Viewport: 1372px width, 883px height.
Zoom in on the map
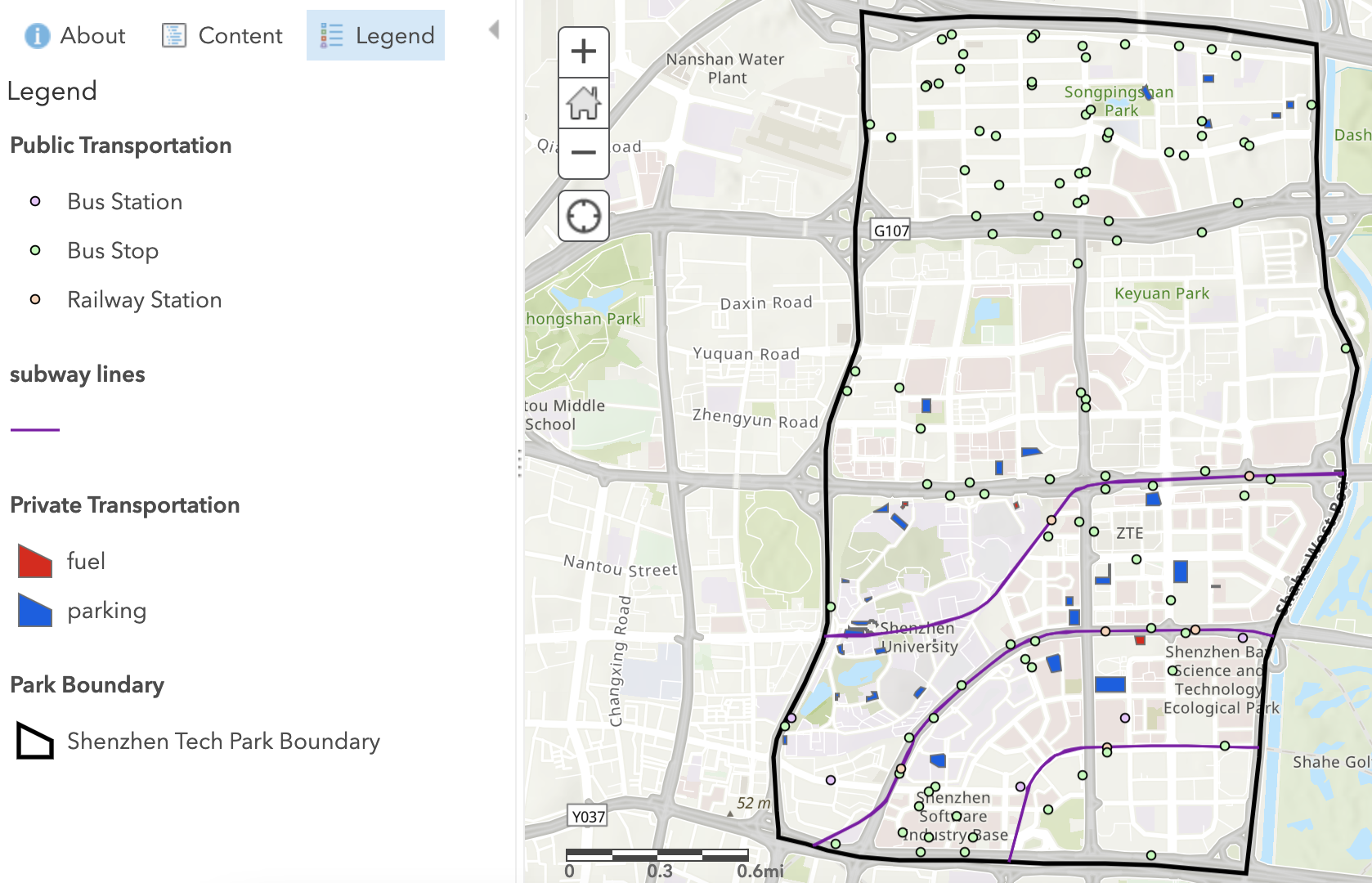tap(583, 52)
